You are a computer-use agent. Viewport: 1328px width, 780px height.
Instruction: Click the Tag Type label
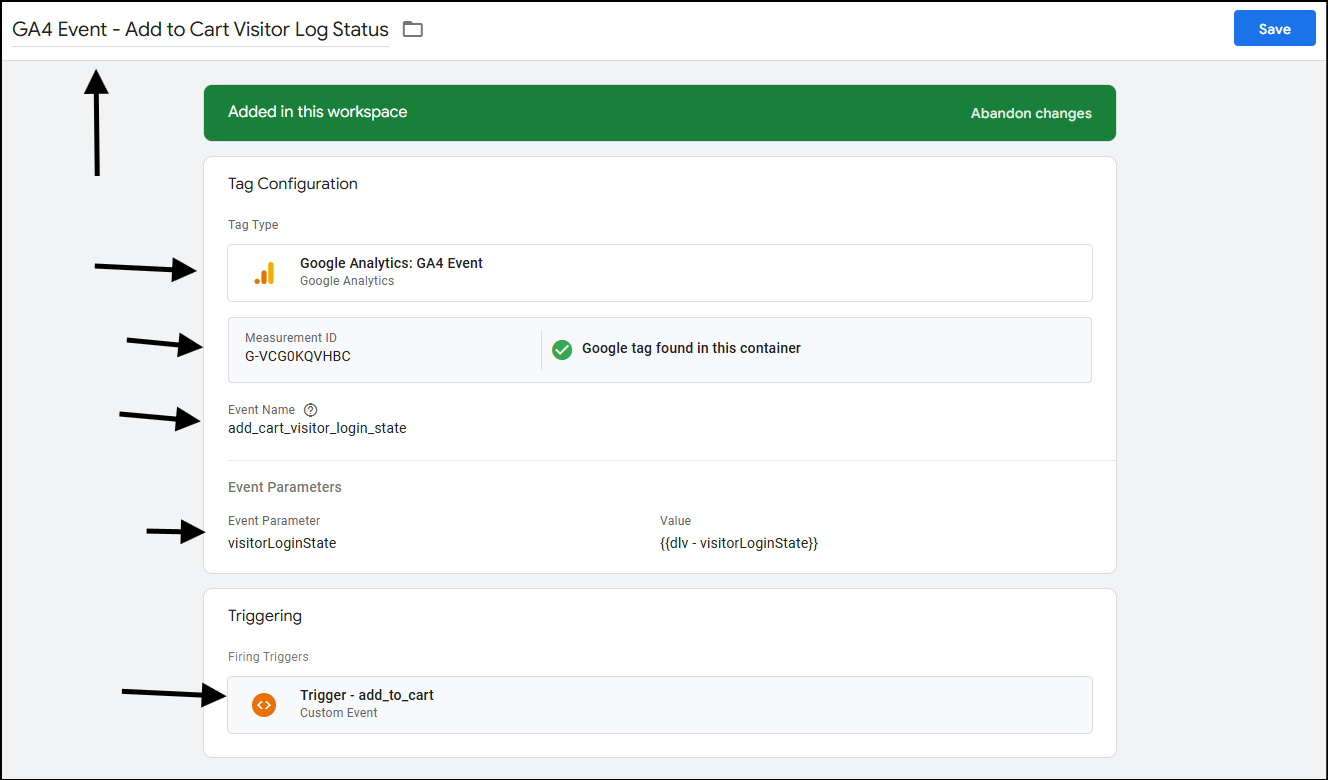(253, 225)
